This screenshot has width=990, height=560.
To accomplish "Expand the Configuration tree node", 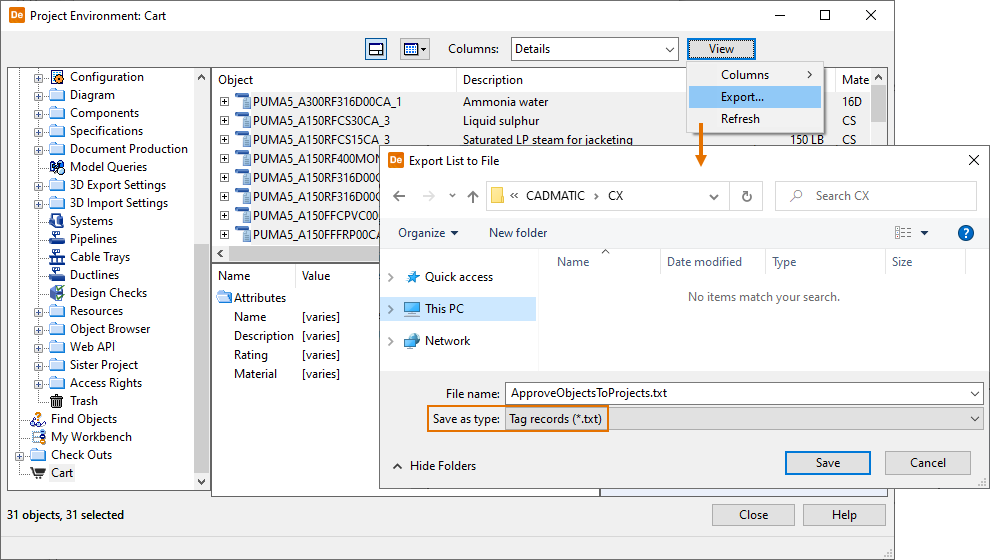I will (x=39, y=77).
